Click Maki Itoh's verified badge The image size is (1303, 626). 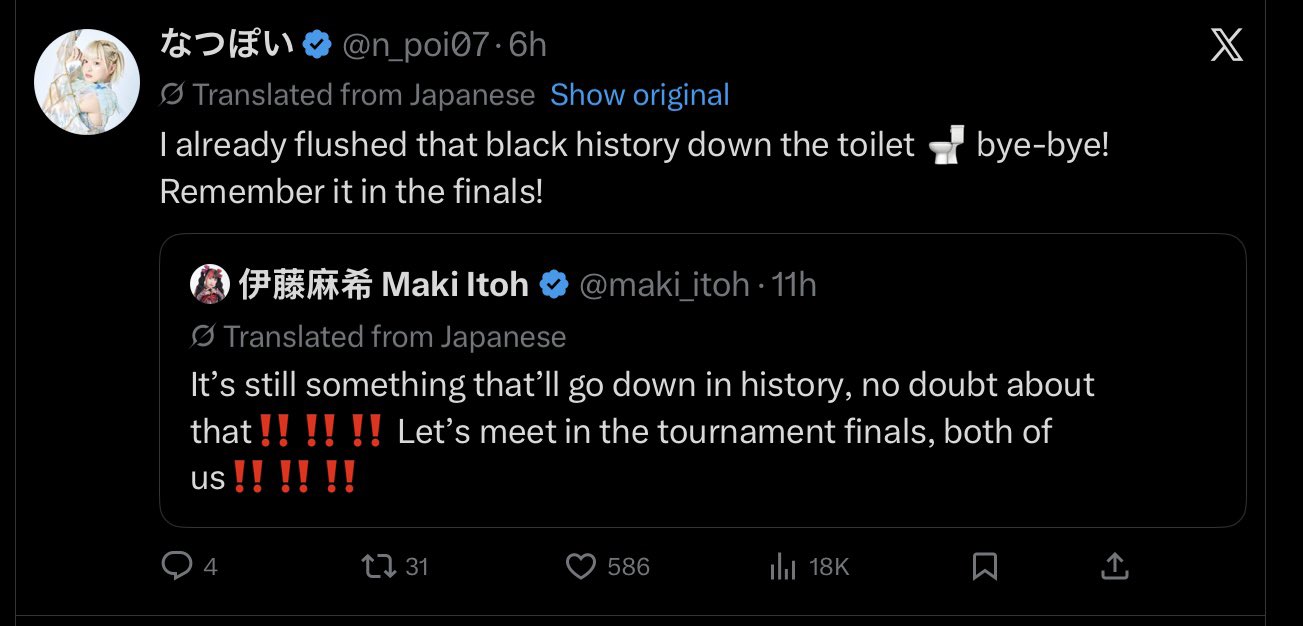(553, 285)
